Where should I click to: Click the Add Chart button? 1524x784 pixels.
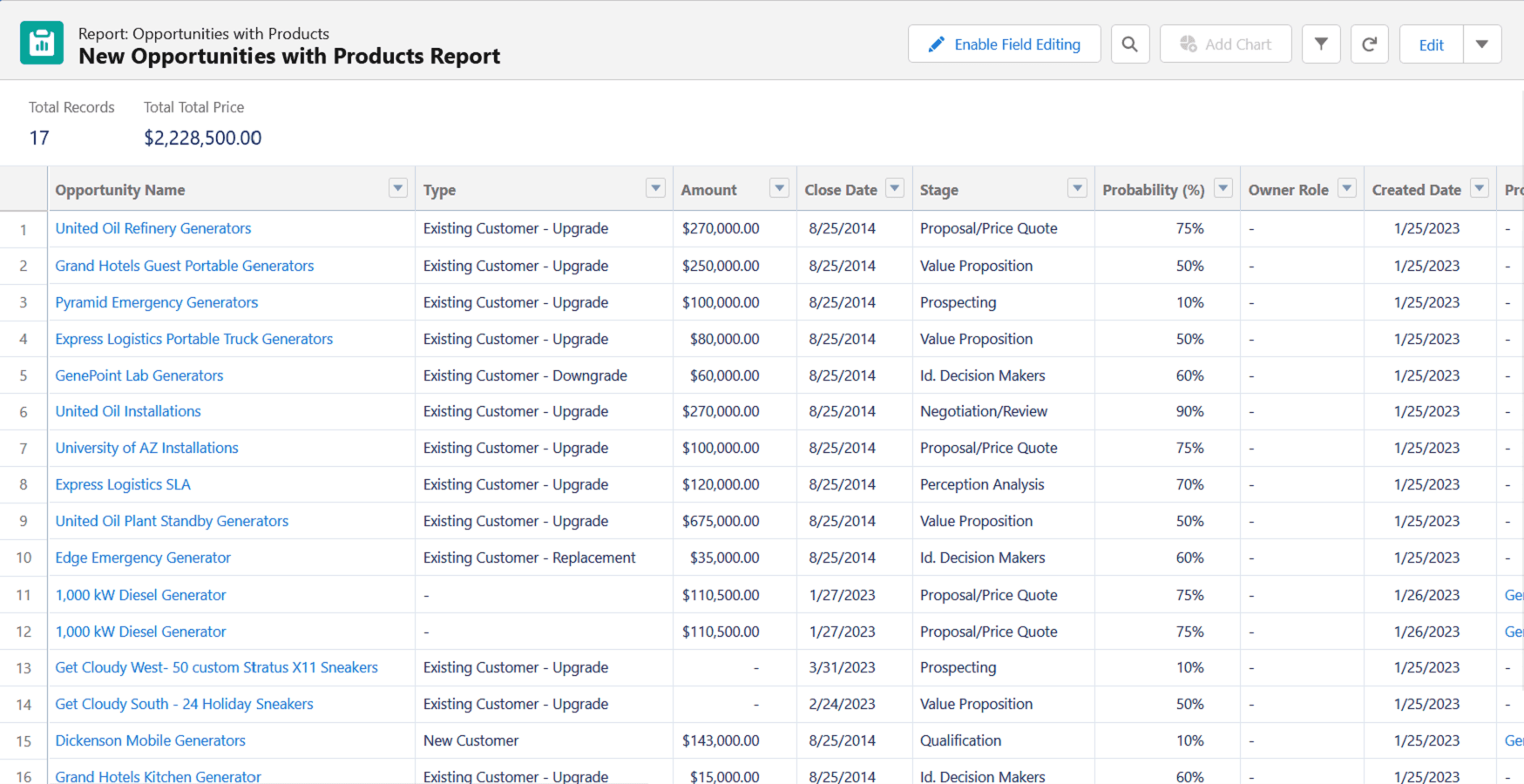(1225, 44)
